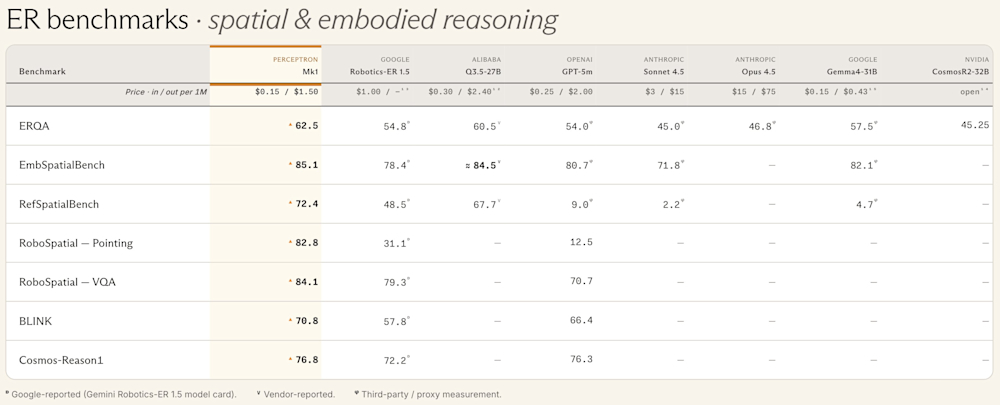Click the 76.3 Cosmos-Reason1 score
Screen dimensions: 1000x405
tap(580, 360)
